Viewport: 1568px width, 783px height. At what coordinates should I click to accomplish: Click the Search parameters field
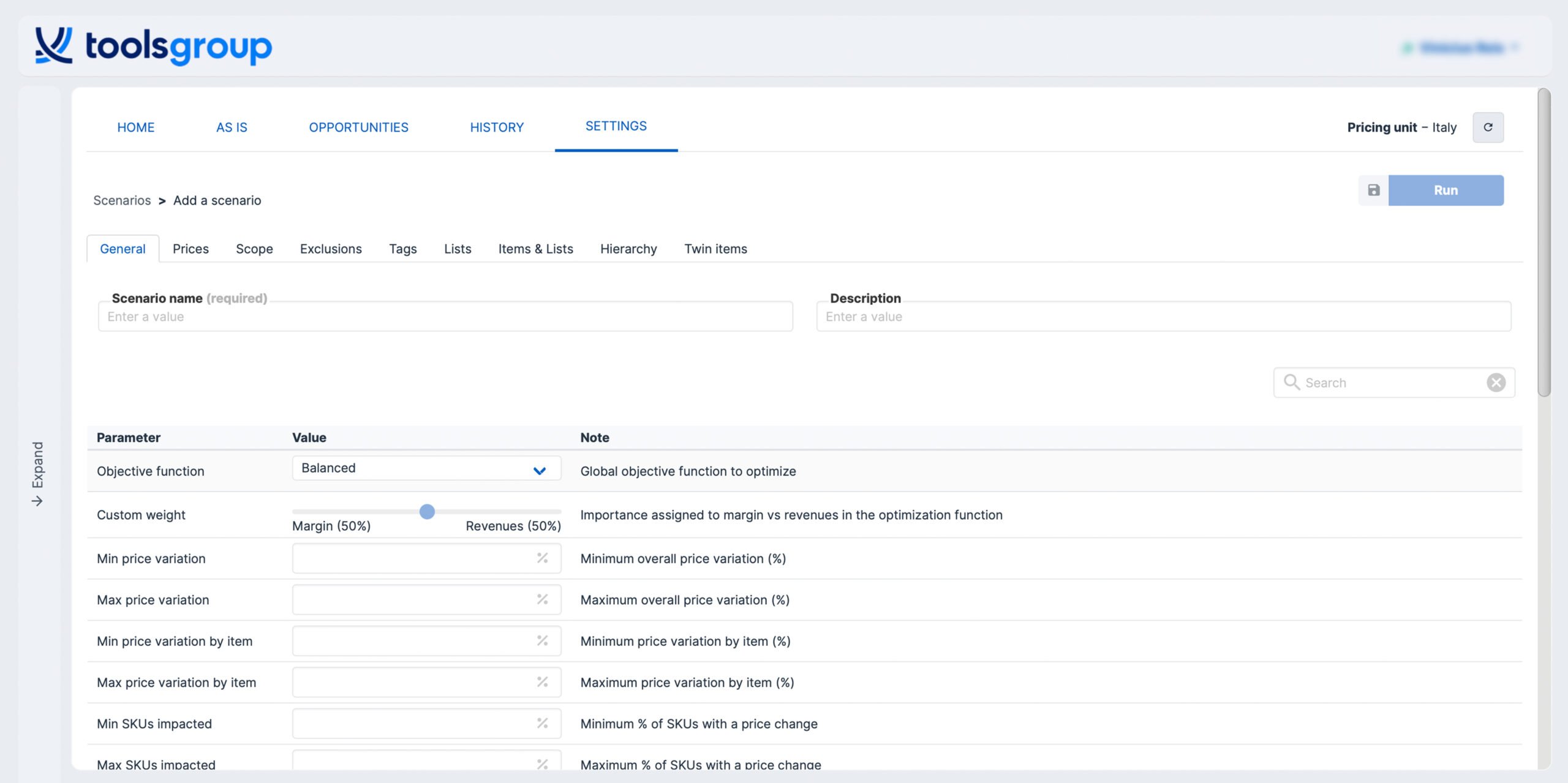pyautogui.click(x=1394, y=383)
